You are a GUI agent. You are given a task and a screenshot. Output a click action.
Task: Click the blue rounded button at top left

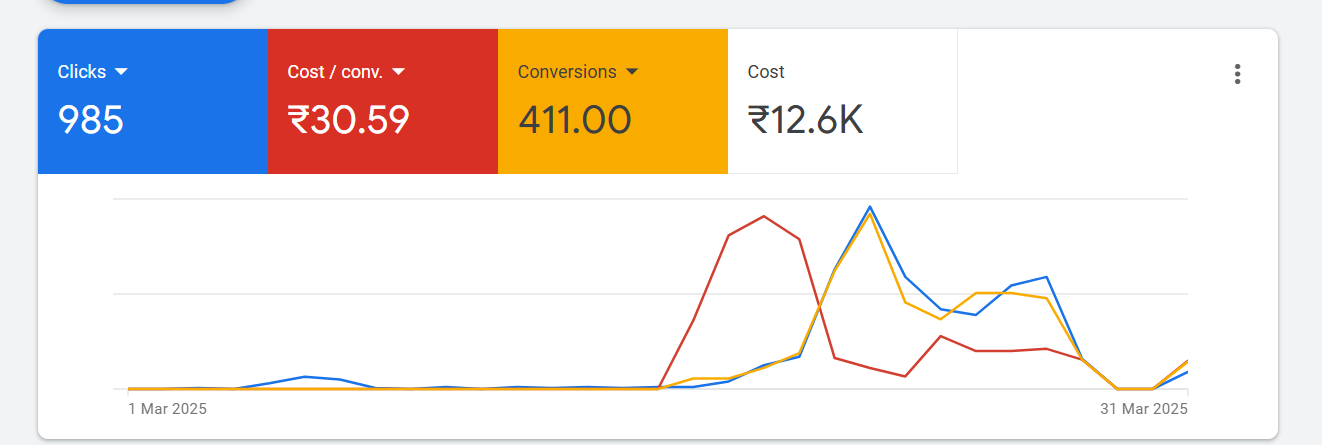point(145,3)
